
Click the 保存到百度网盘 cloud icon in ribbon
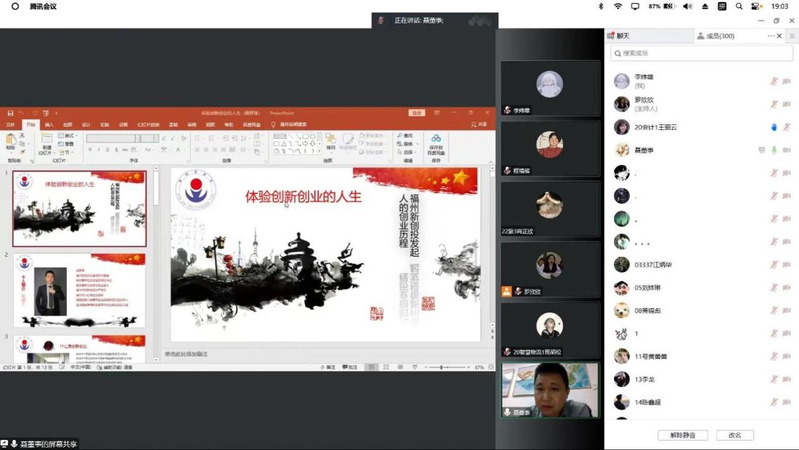pyautogui.click(x=436, y=139)
